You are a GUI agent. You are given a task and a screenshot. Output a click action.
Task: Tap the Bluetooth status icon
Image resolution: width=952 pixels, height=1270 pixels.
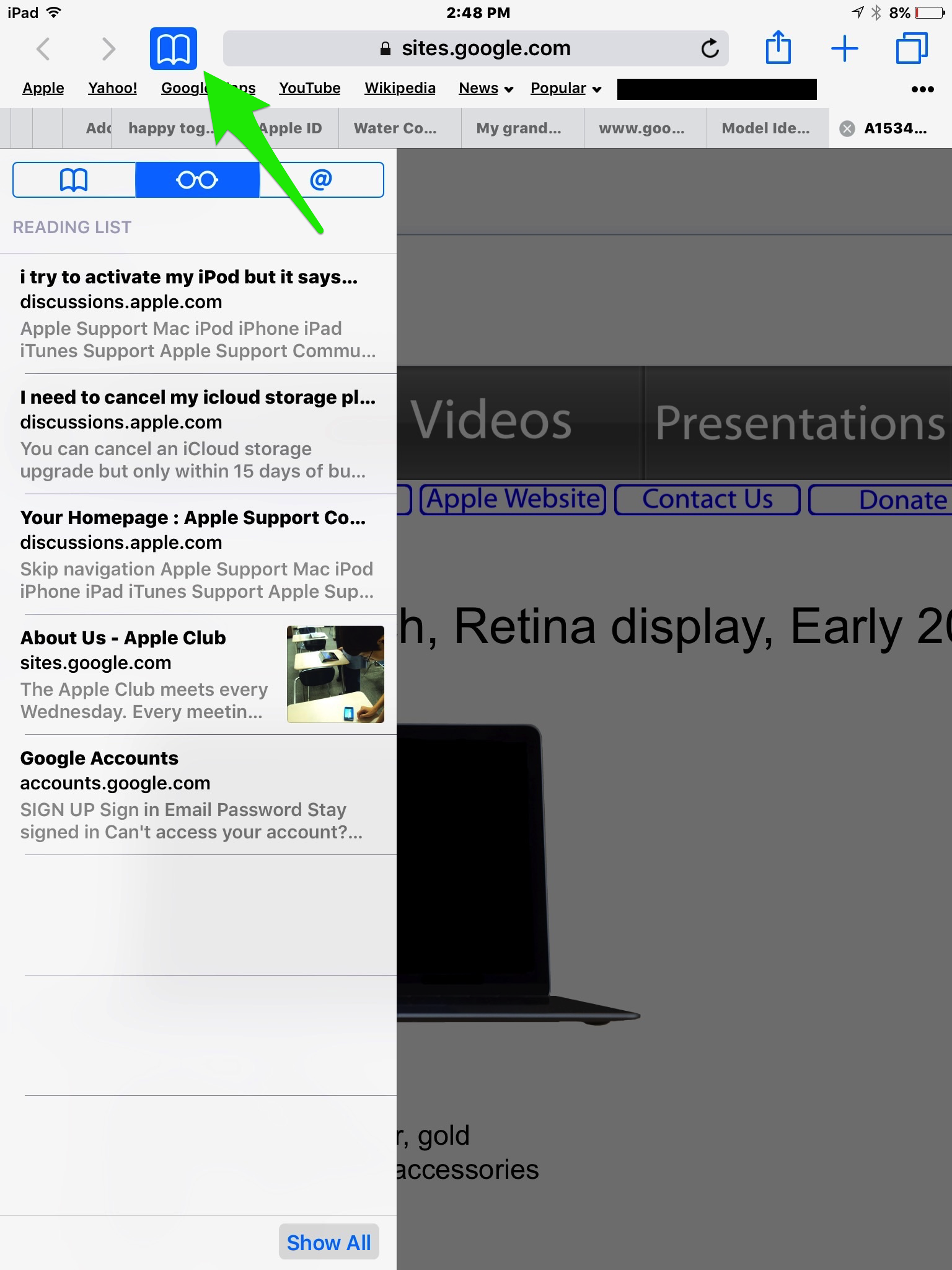click(876, 12)
